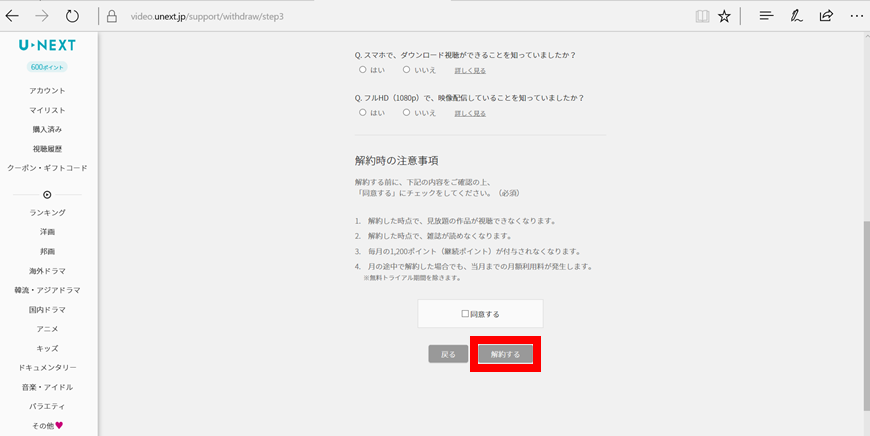Open 詳しく見る link for download question
The width and height of the screenshot is (870, 436).
point(470,70)
